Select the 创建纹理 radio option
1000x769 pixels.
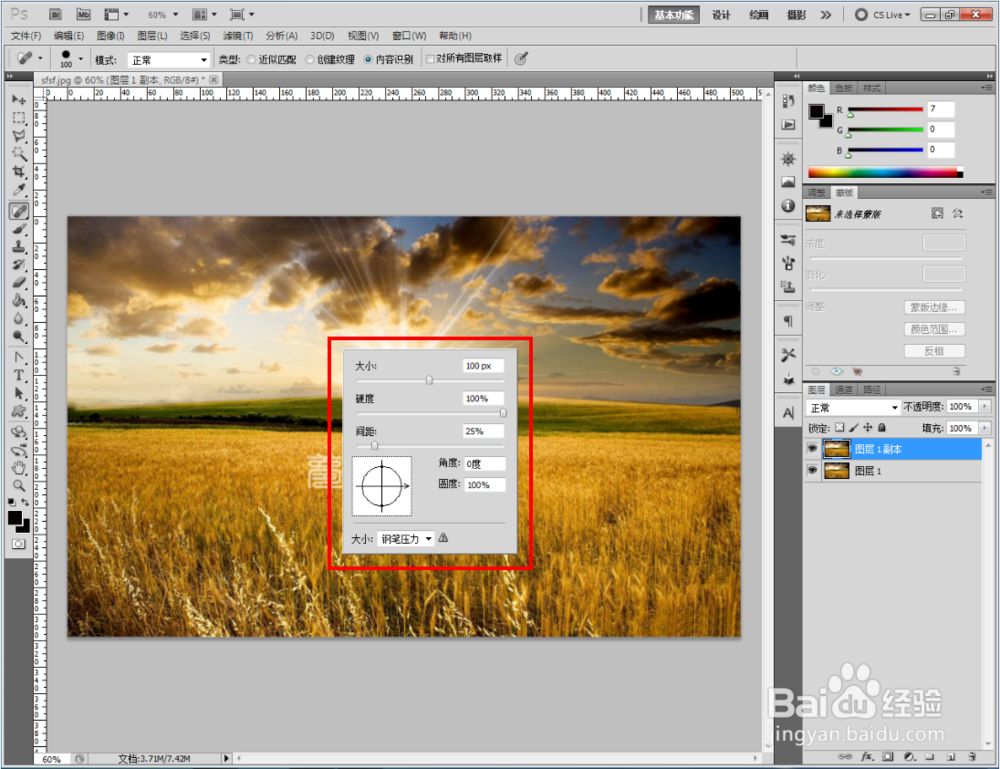point(310,59)
